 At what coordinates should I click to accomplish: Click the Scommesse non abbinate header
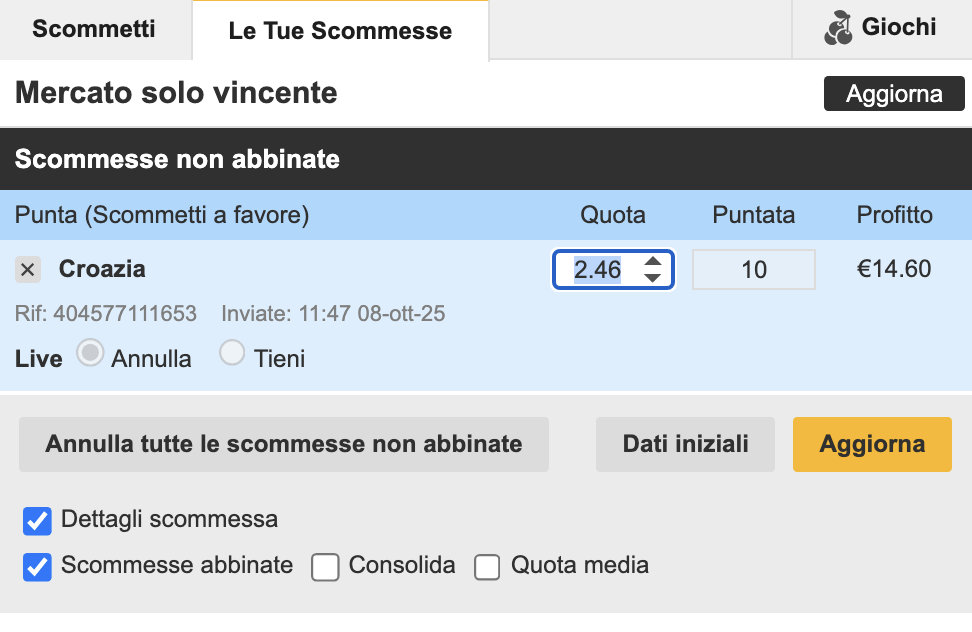tap(177, 159)
